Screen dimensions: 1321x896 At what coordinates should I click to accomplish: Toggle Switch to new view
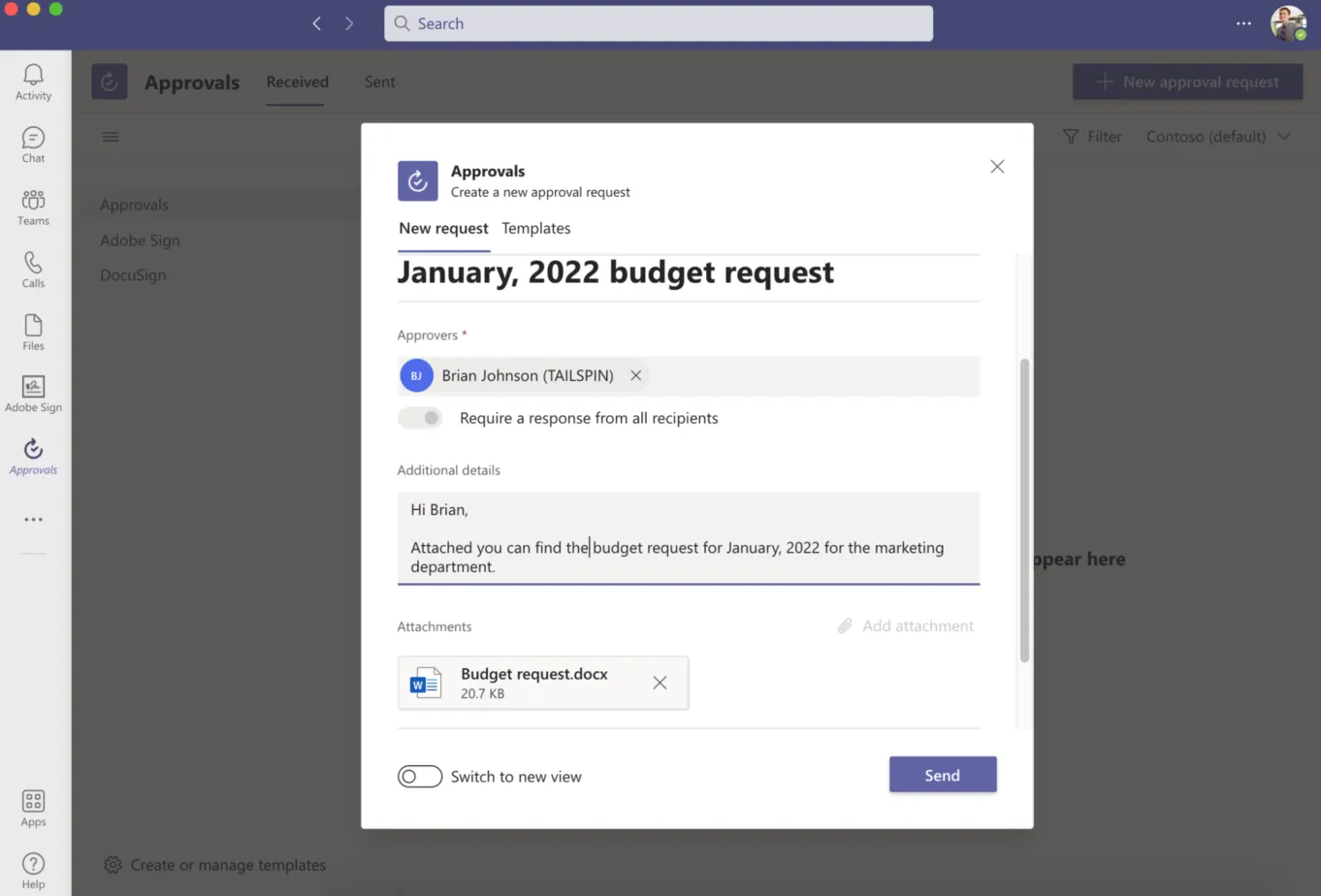point(420,777)
